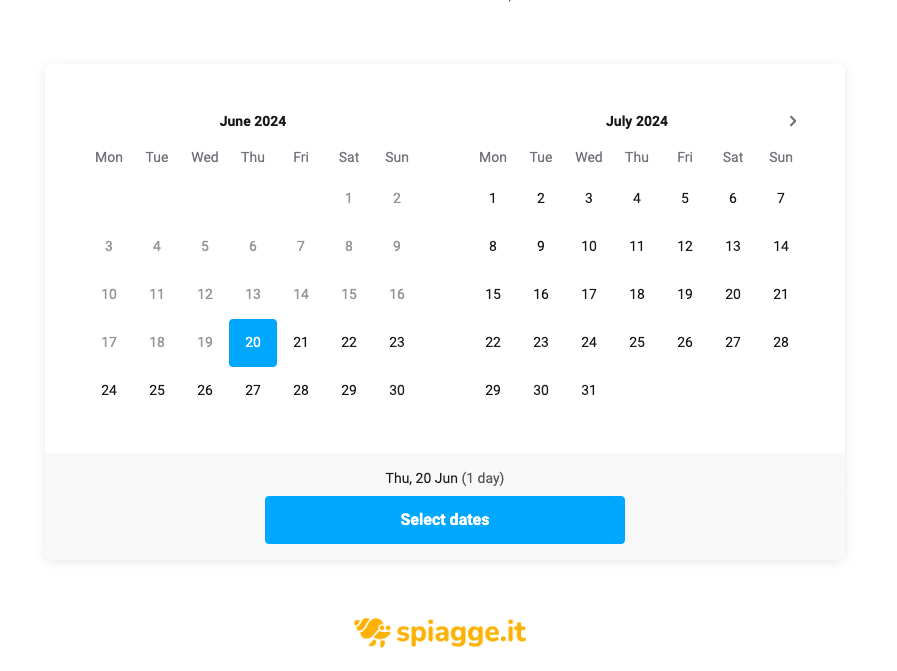Pick June 21 as checkout date
The width and height of the screenshot is (897, 671).
300,342
